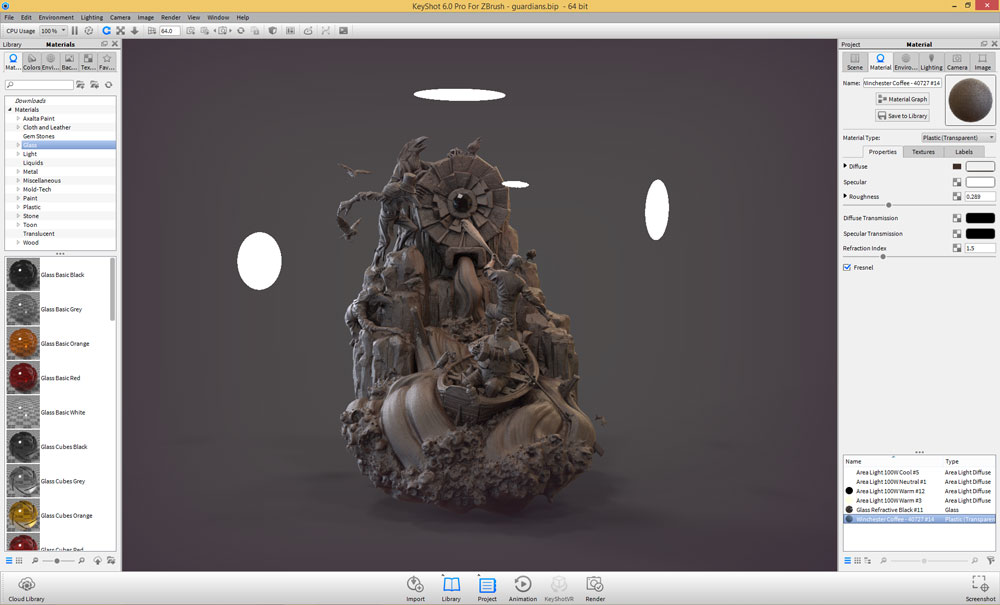Collapse the Materials root folder
The width and height of the screenshot is (1000, 605).
pyautogui.click(x=10, y=110)
